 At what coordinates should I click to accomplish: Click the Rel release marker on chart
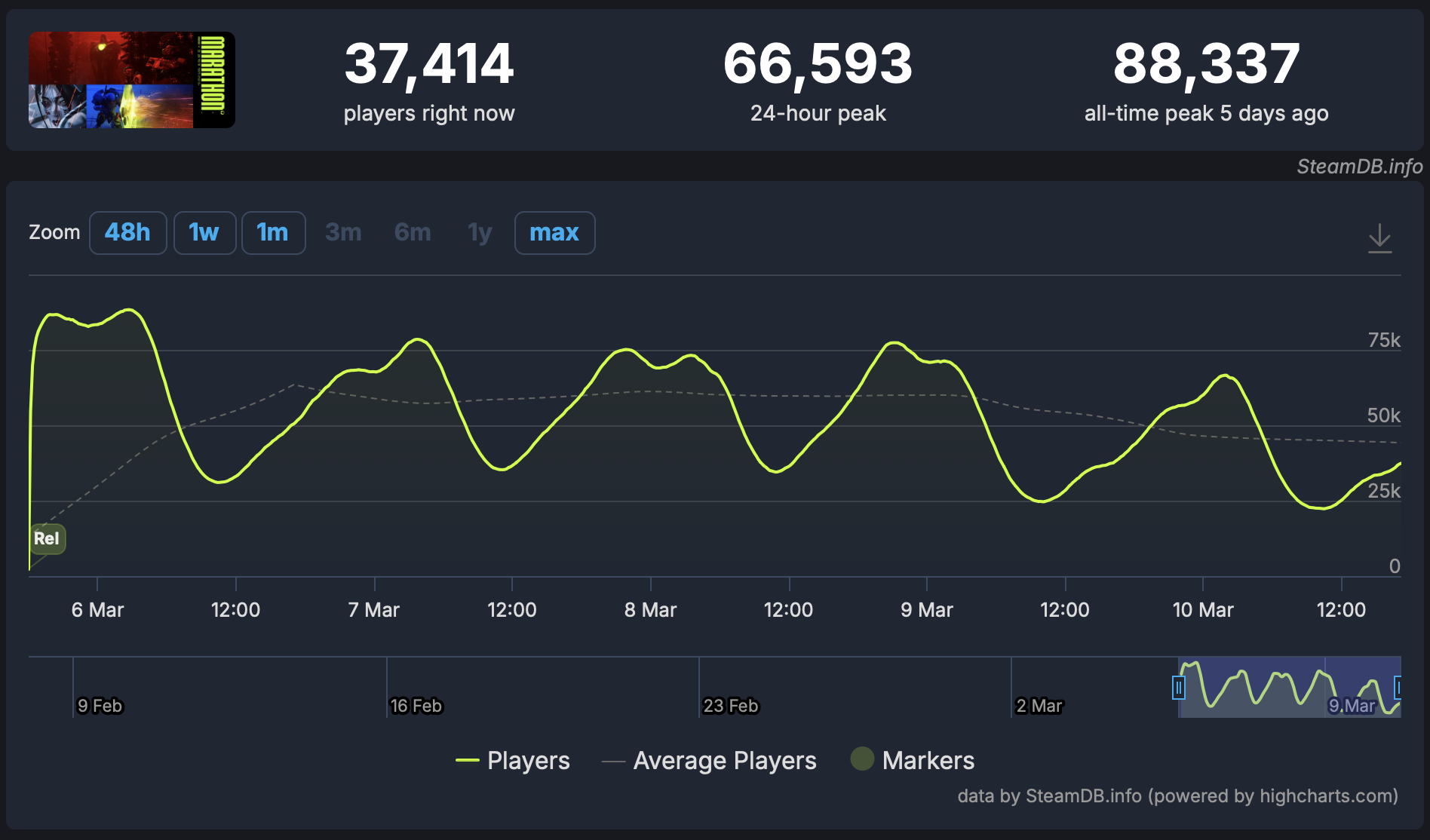point(47,538)
